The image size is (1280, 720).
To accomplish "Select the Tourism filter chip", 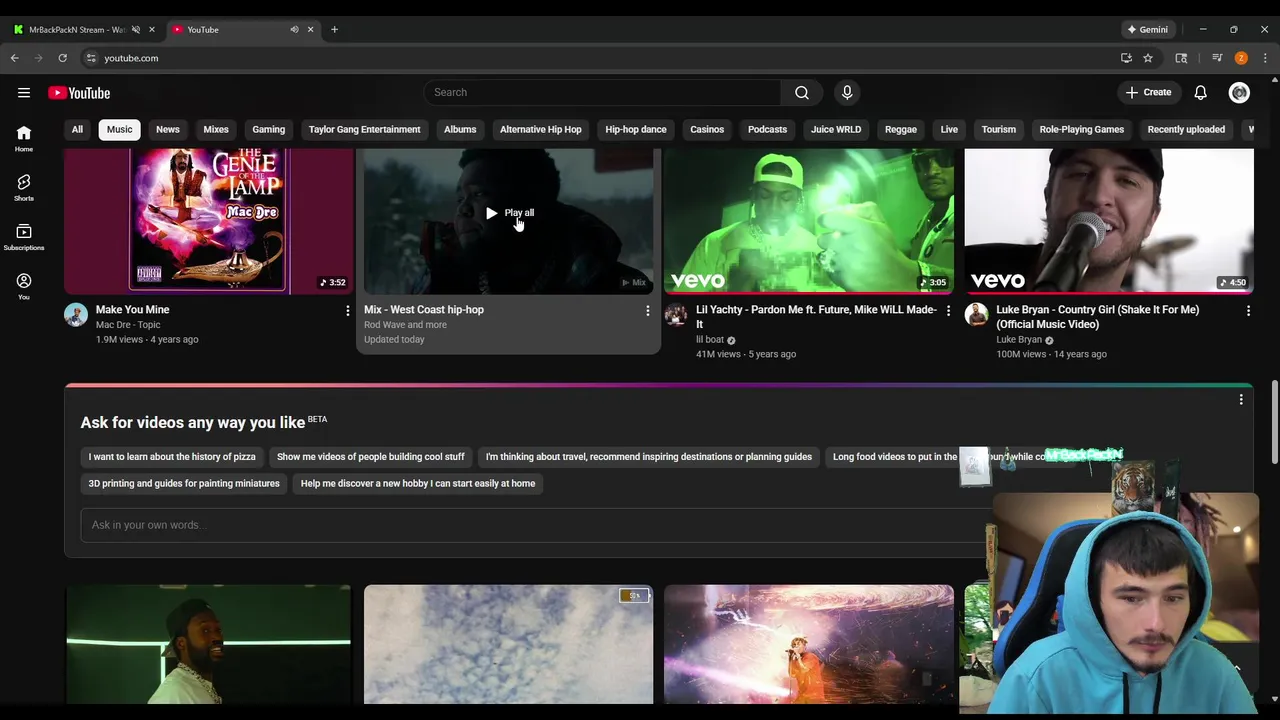I will [998, 129].
